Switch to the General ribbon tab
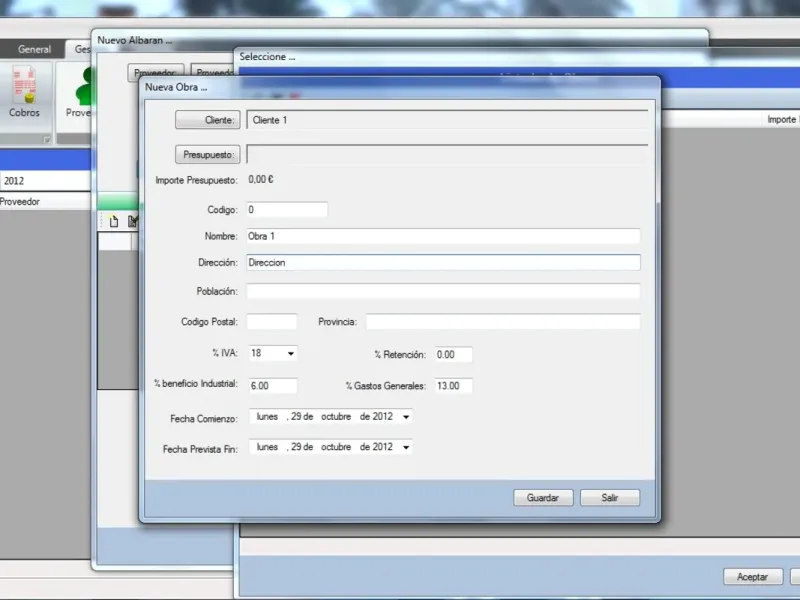This screenshot has height=600, width=800. [x=34, y=49]
